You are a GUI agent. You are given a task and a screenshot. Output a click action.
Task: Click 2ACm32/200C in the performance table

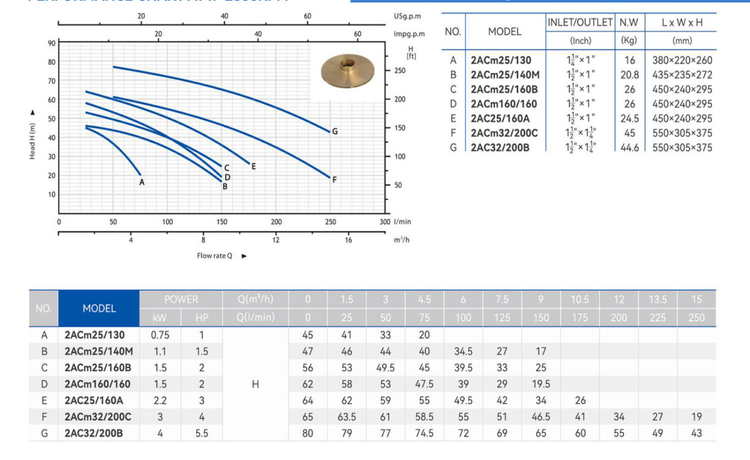click(98, 417)
